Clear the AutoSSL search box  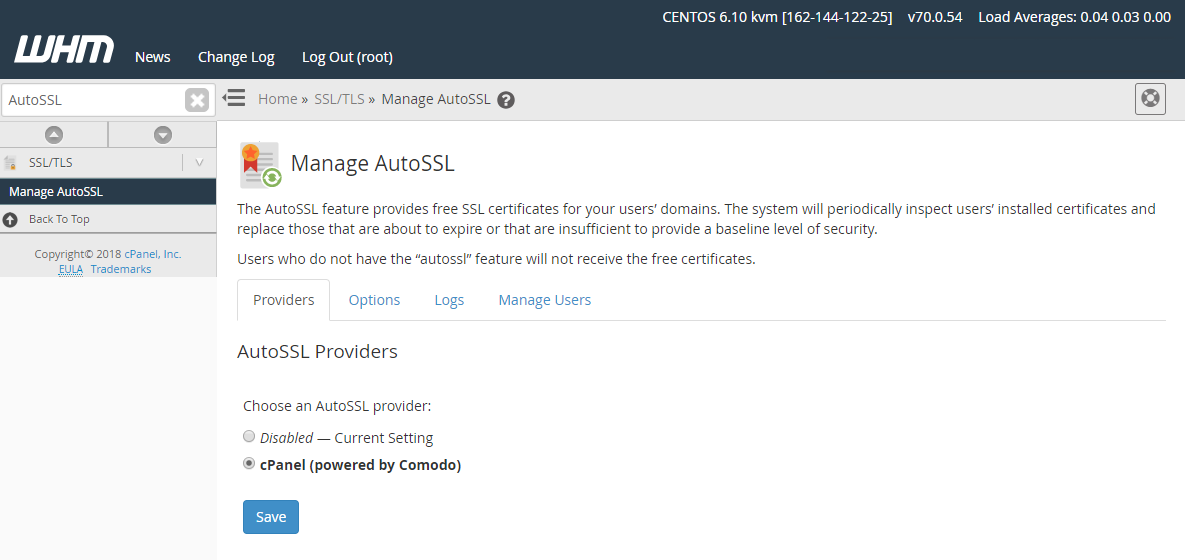click(196, 100)
